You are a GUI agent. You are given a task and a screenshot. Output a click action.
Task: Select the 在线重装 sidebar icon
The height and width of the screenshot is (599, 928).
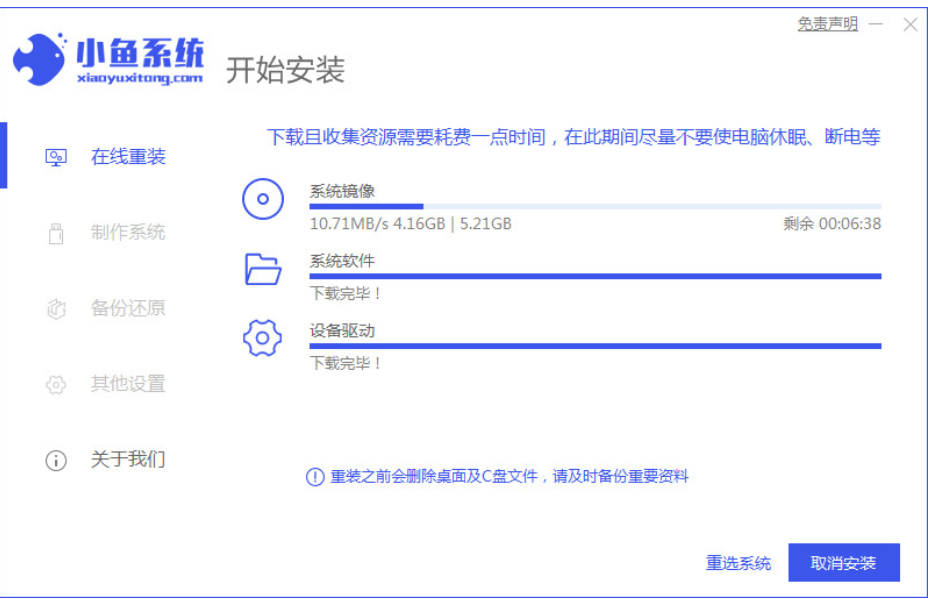55,158
